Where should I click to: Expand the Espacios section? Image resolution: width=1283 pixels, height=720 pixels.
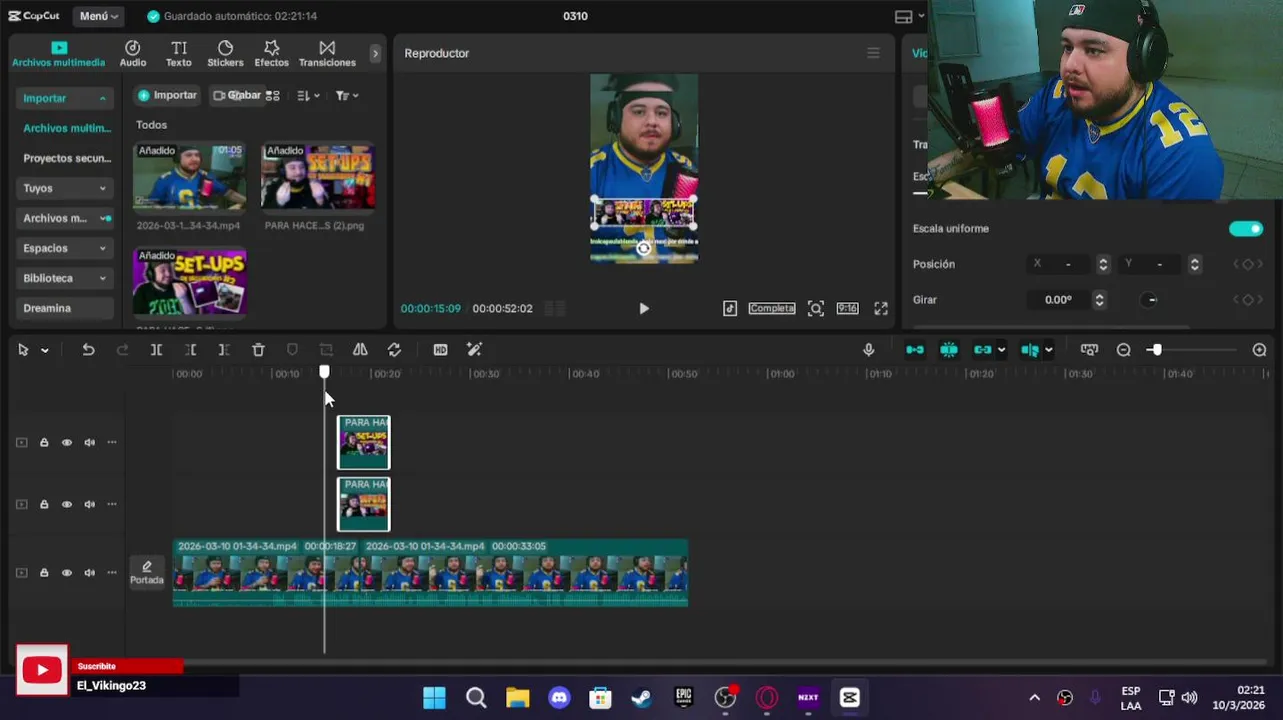tap(65, 248)
